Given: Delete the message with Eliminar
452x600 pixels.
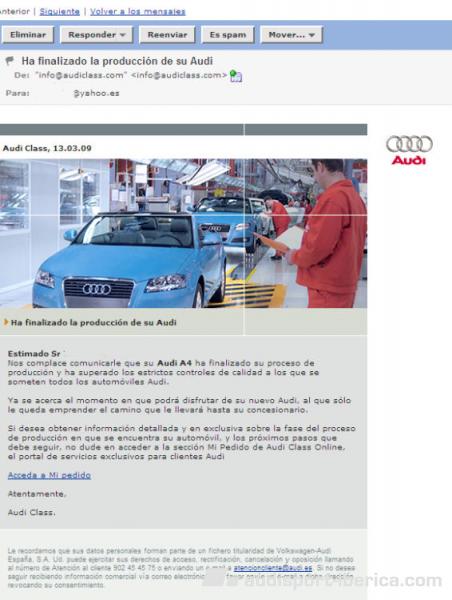Looking at the screenshot, I should pyautogui.click(x=28, y=35).
